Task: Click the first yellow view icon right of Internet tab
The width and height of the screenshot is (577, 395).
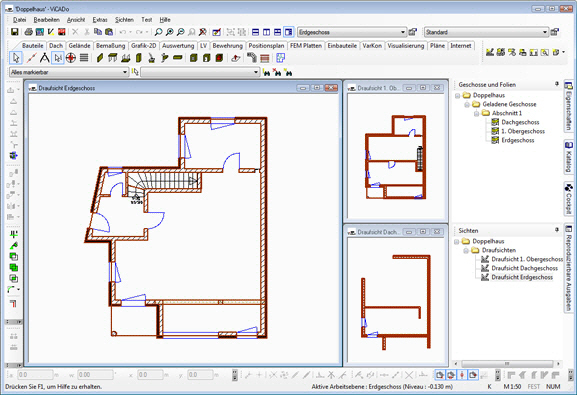Action: pyautogui.click(x=490, y=52)
